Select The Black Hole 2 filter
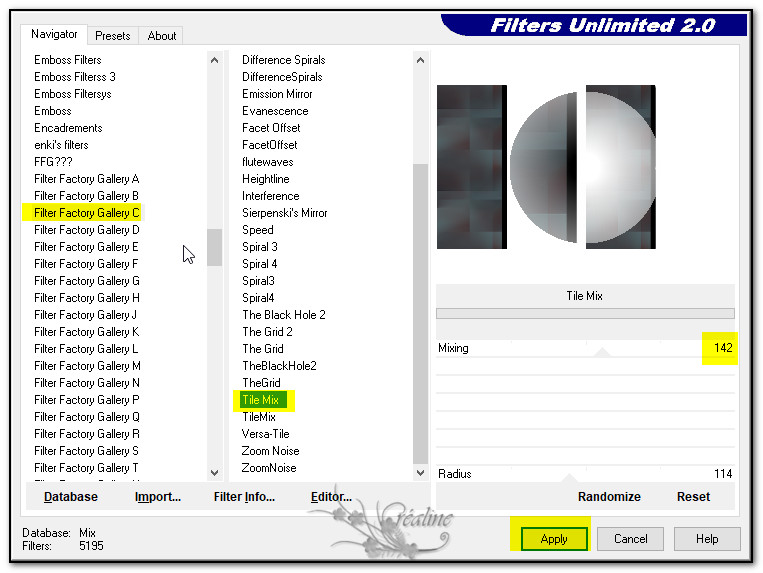The image size is (763, 573). point(284,315)
